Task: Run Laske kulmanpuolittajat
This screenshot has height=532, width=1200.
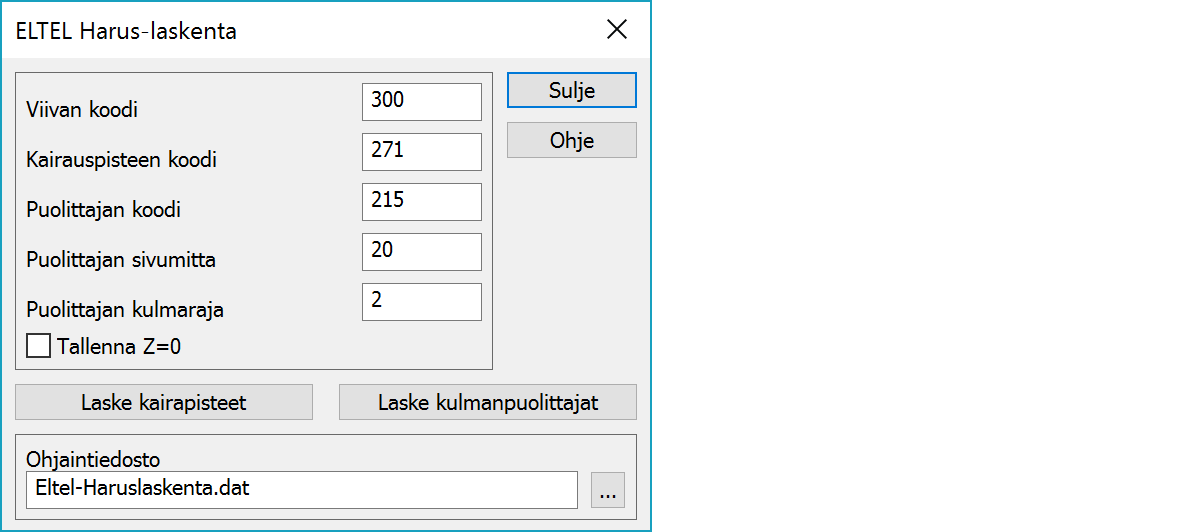Action: coord(487,402)
